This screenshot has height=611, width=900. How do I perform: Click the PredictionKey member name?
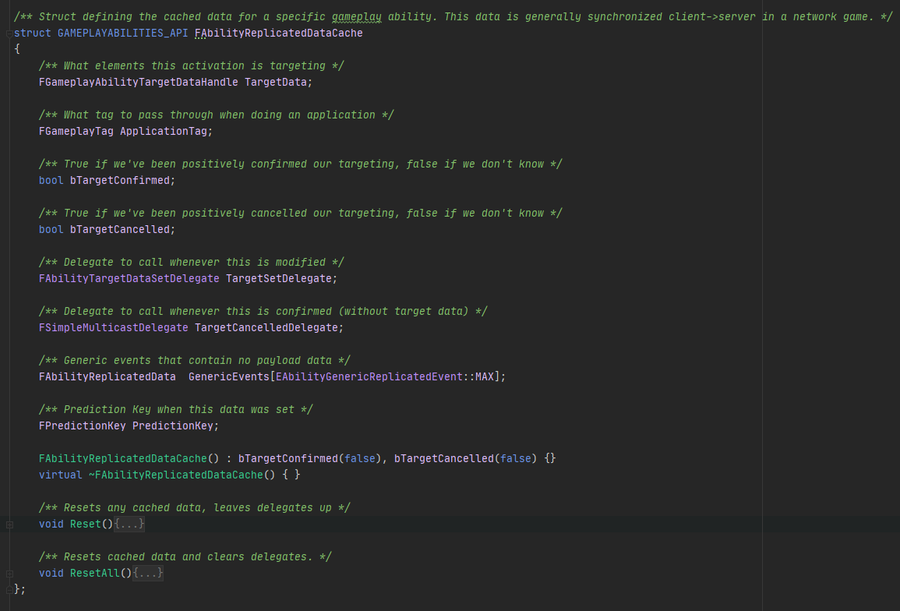pyautogui.click(x=173, y=426)
